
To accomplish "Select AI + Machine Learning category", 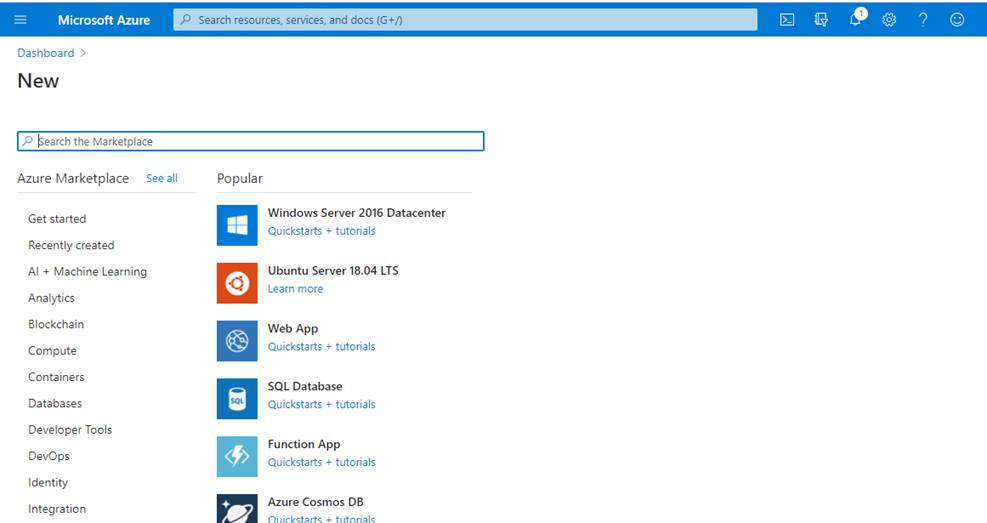I will pos(87,272).
